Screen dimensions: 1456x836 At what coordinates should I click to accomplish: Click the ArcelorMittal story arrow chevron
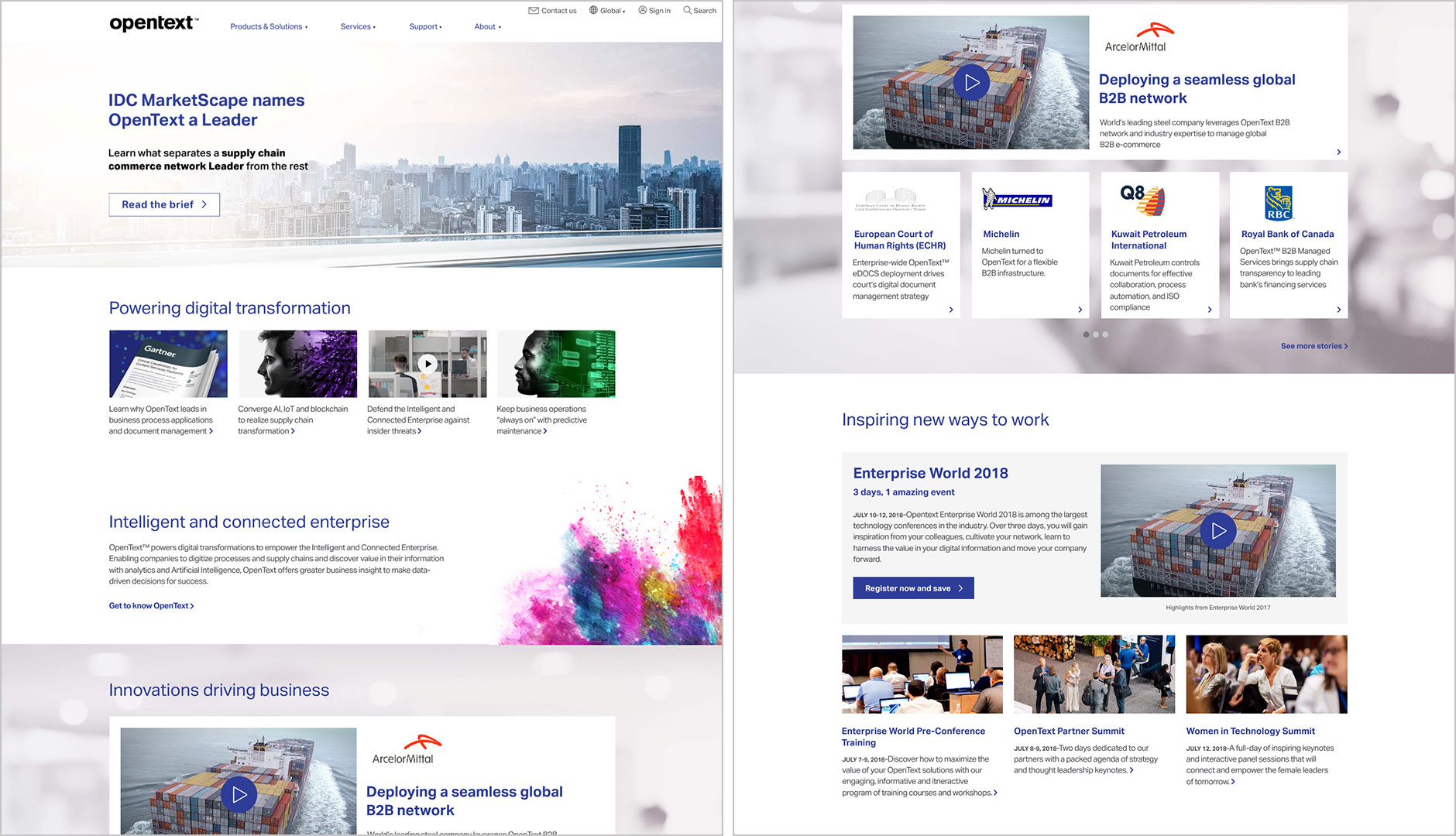[x=1338, y=152]
